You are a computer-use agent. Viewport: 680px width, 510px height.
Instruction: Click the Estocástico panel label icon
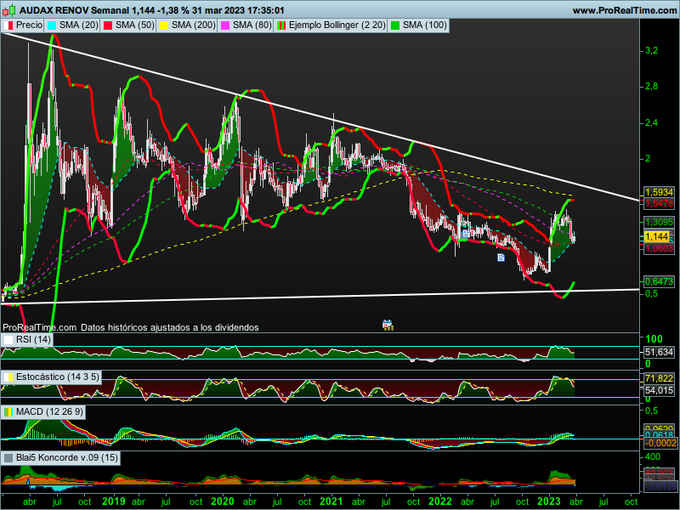[x=9, y=377]
